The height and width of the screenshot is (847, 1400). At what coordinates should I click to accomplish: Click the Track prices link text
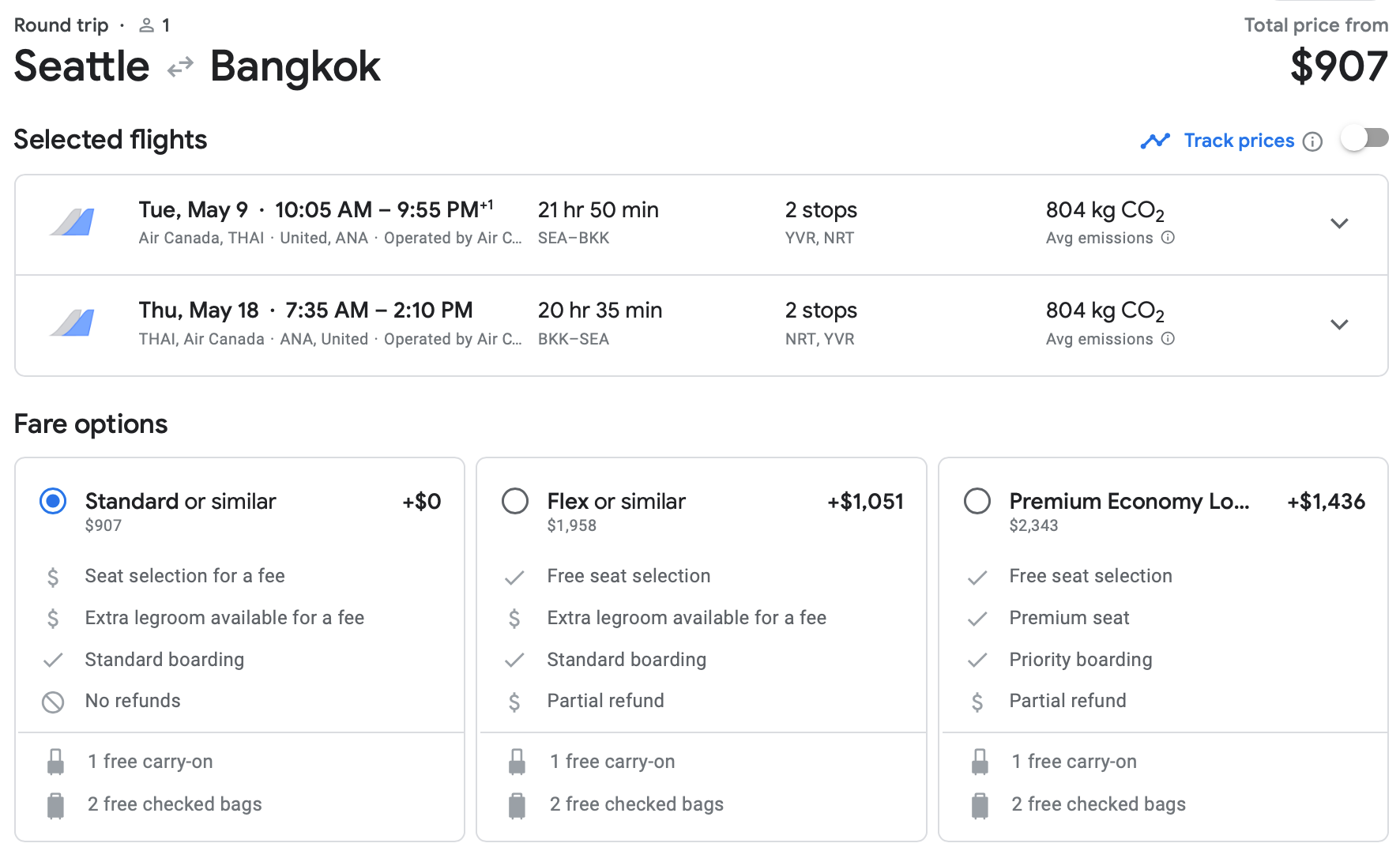pyautogui.click(x=1239, y=141)
